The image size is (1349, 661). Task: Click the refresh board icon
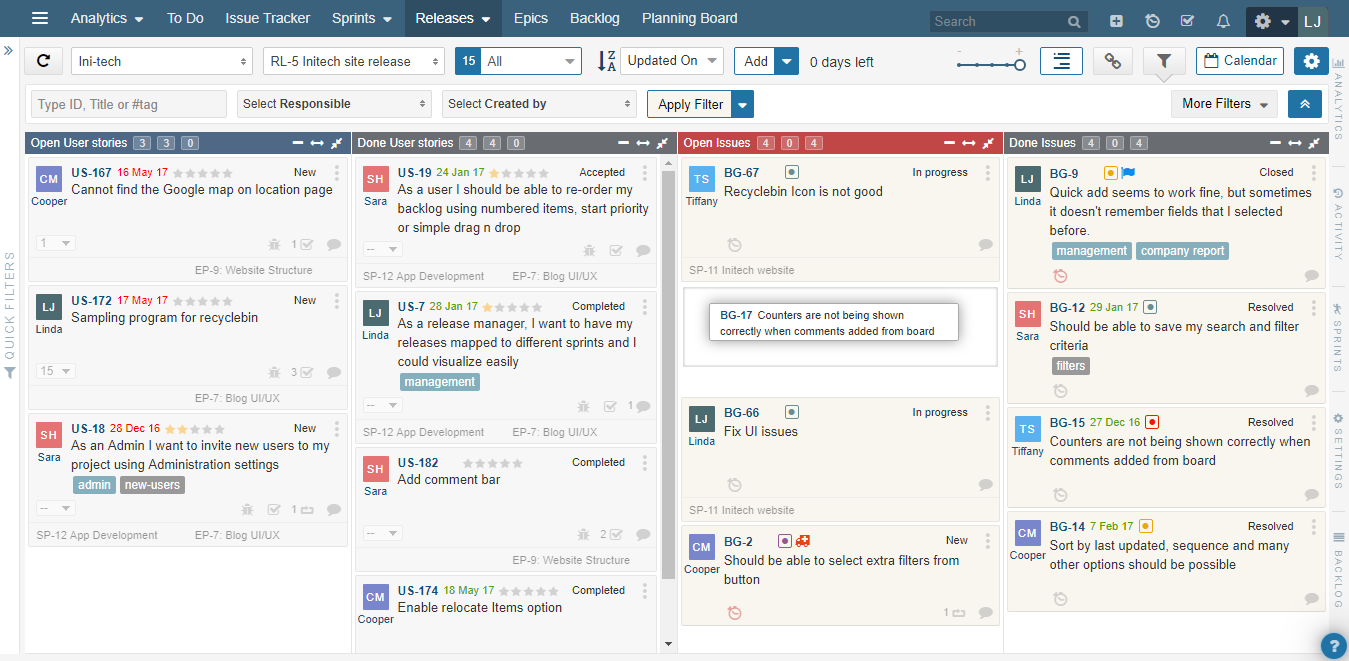[43, 61]
